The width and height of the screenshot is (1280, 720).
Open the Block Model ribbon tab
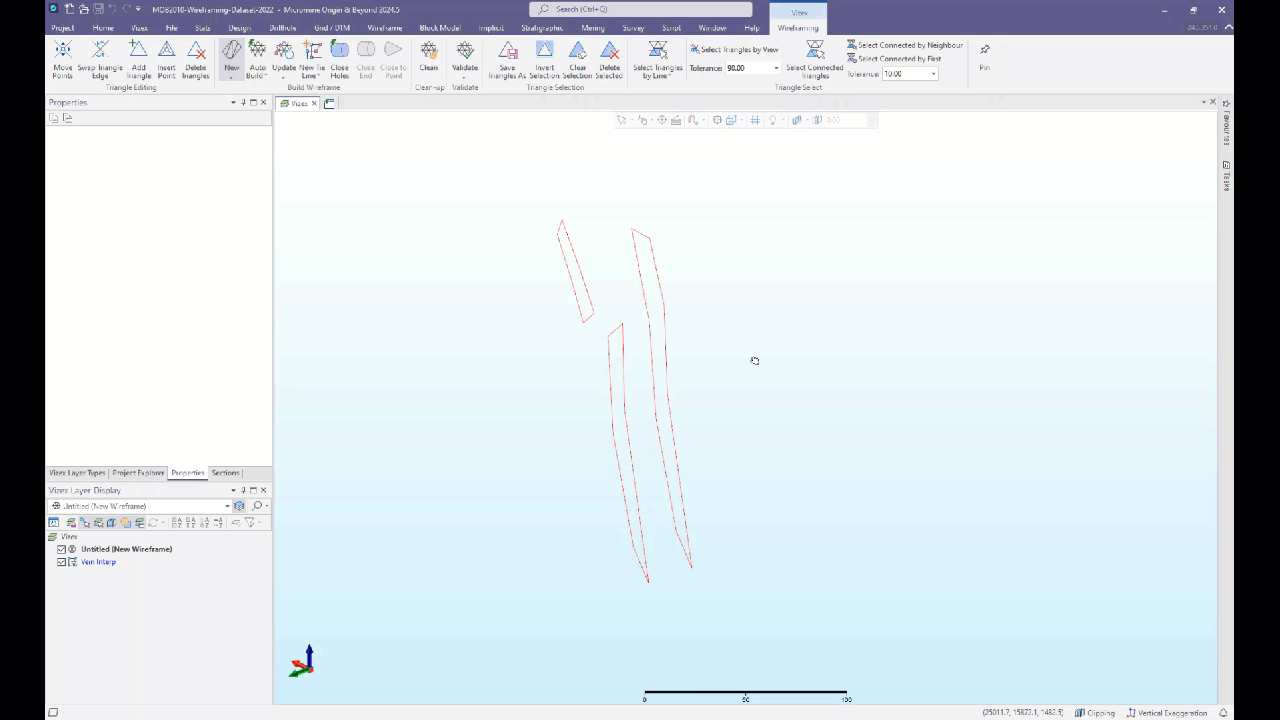439,27
